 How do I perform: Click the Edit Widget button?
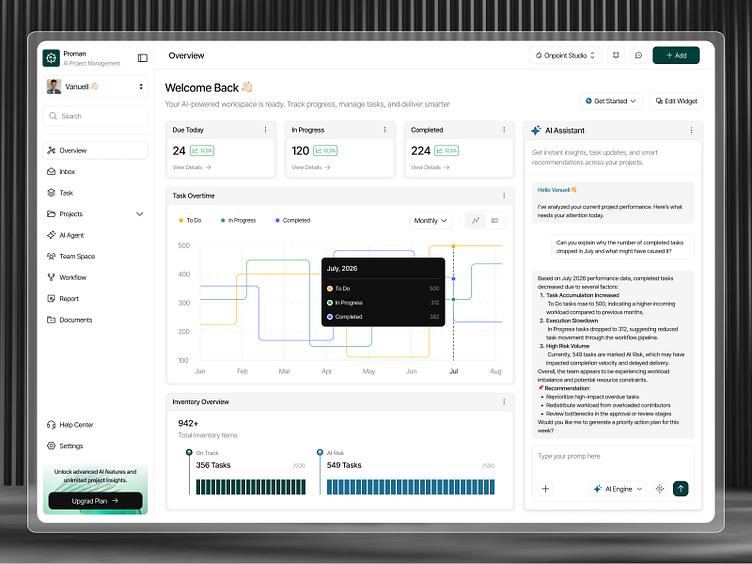point(676,101)
